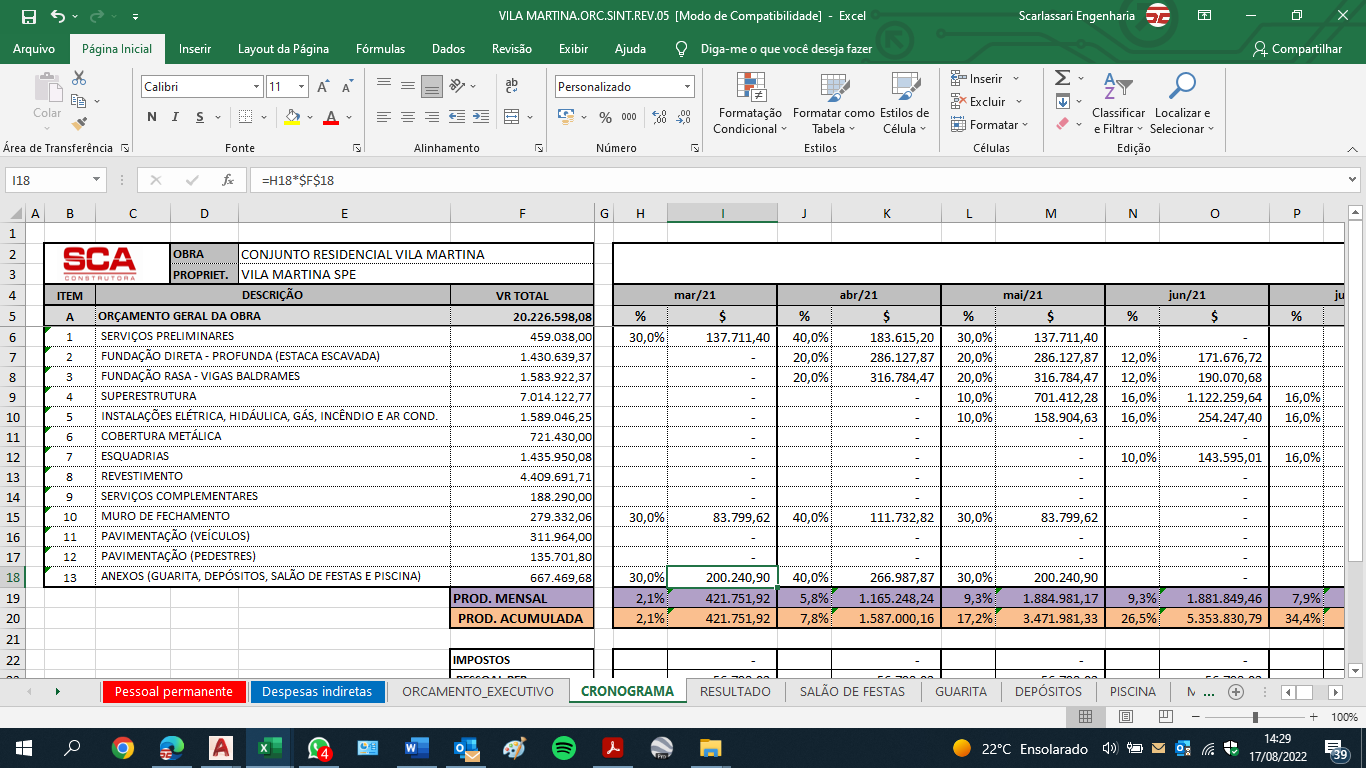
Task: Click the AutoSum sigma icon
Action: (x=1062, y=78)
